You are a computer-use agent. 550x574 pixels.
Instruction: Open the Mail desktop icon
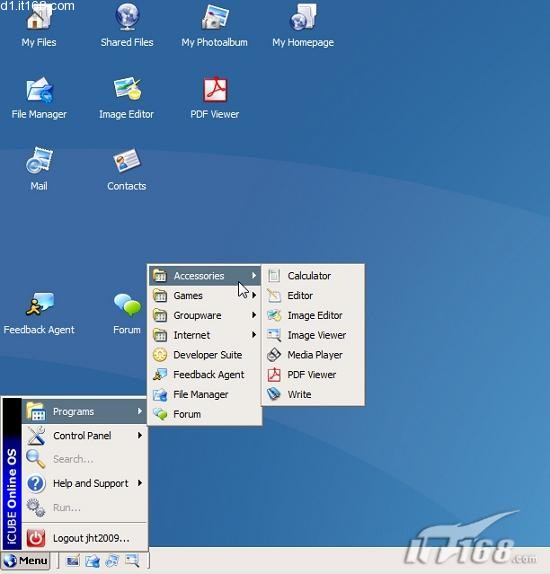point(39,169)
